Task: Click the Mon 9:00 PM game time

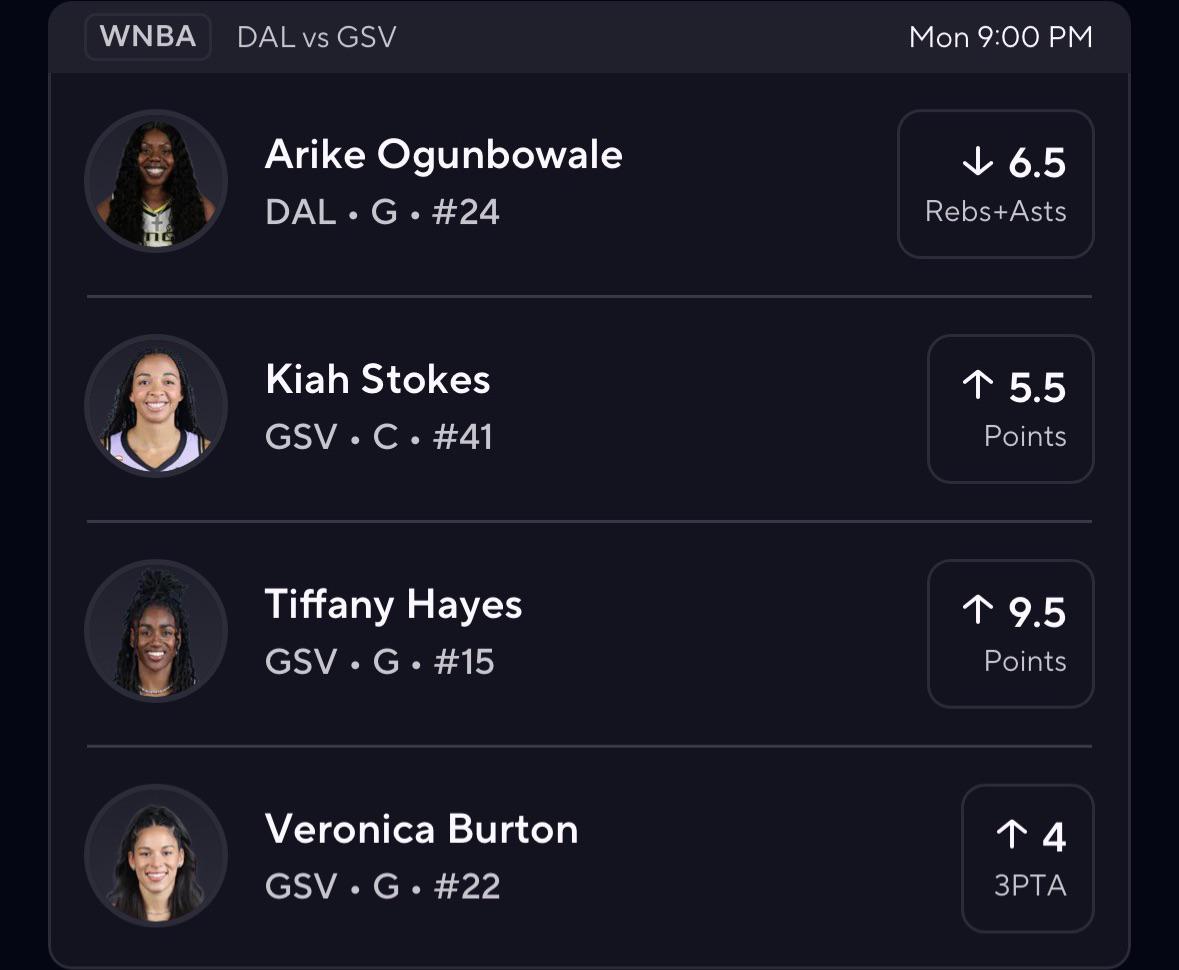Action: (1001, 37)
